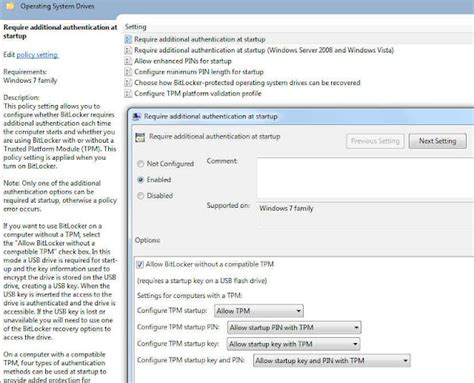Select 'Require additional authentication at startup' list row
This screenshot has width=474, height=383.
pyautogui.click(x=299, y=39)
